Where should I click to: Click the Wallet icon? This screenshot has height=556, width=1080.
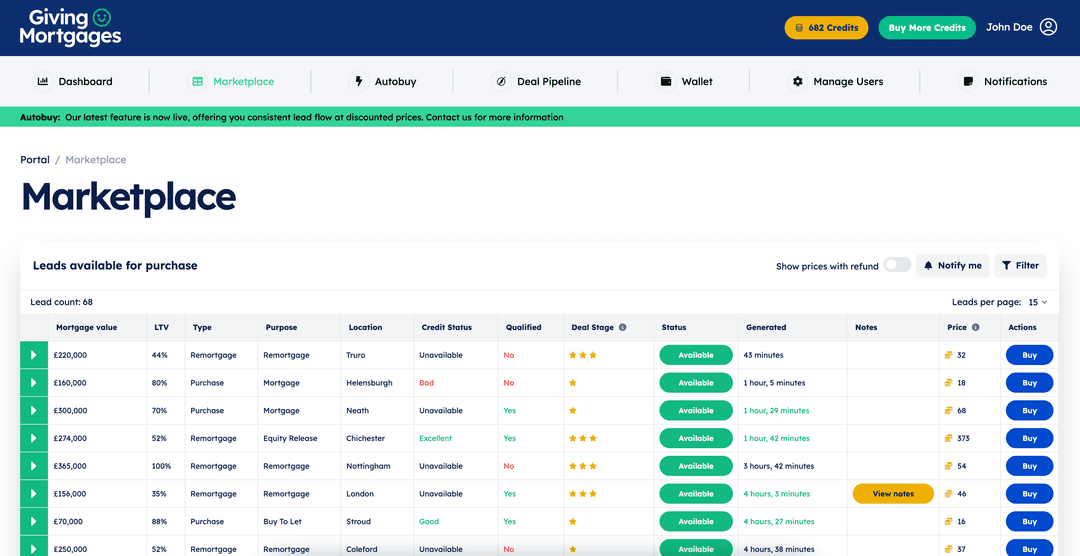(x=666, y=81)
